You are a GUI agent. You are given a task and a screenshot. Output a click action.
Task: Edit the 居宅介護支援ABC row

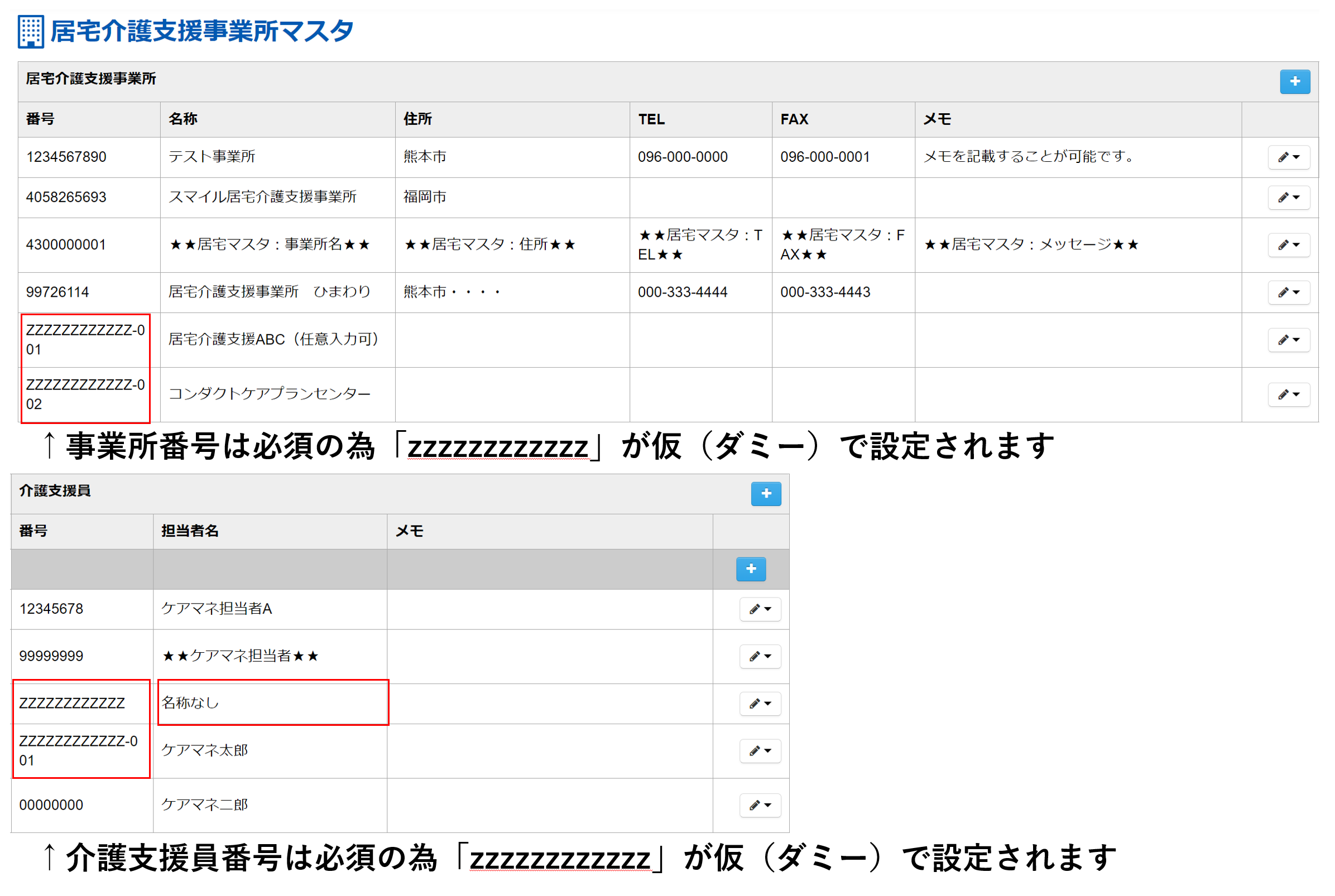(1288, 339)
